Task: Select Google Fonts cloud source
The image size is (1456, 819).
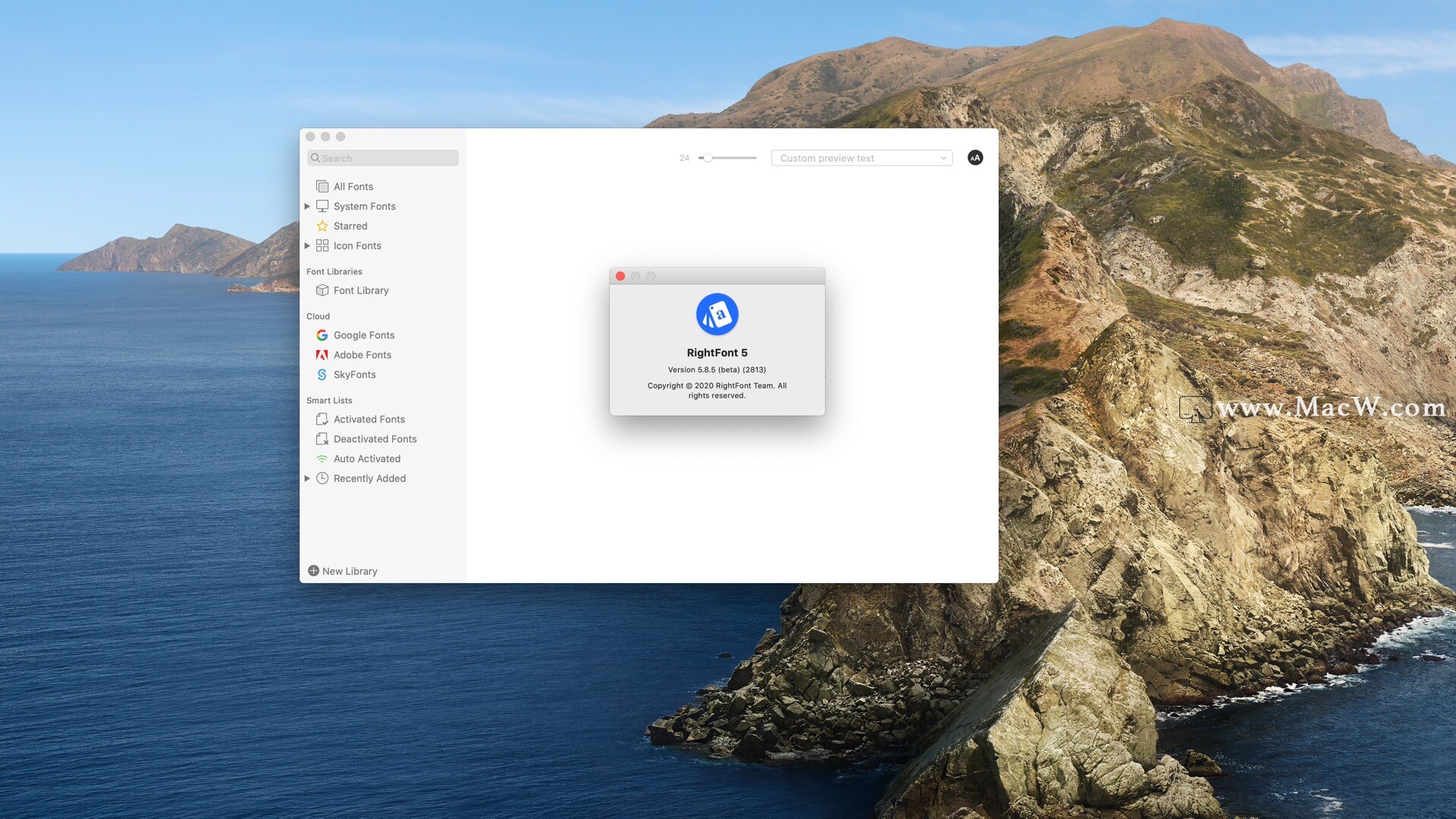Action: 363,335
